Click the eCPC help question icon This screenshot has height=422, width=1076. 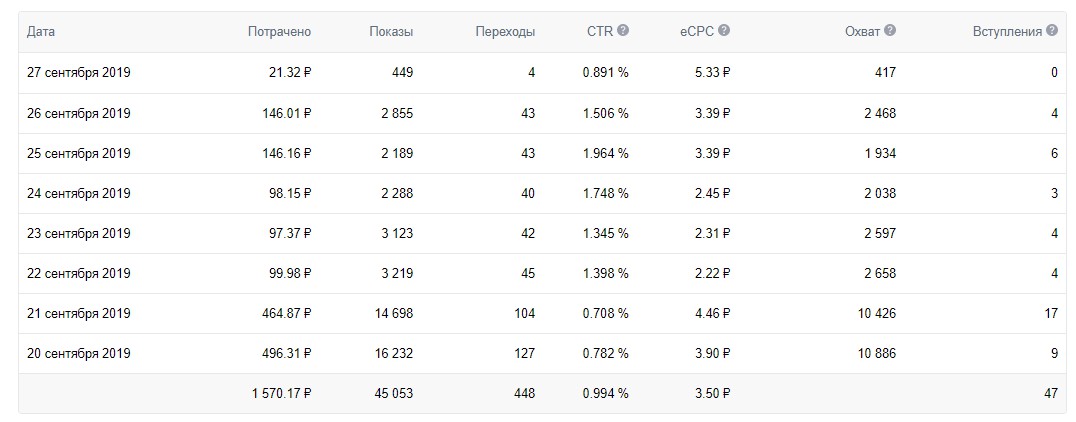coord(724,31)
